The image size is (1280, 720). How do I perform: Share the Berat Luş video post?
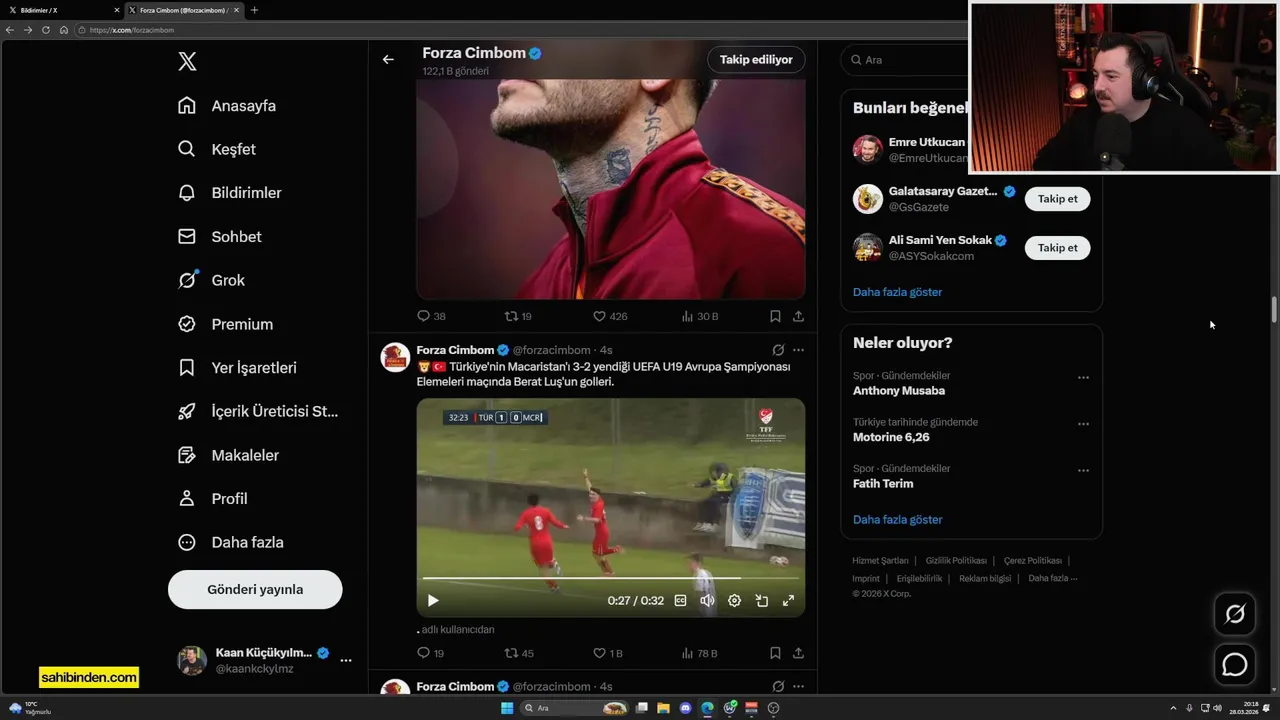point(798,653)
